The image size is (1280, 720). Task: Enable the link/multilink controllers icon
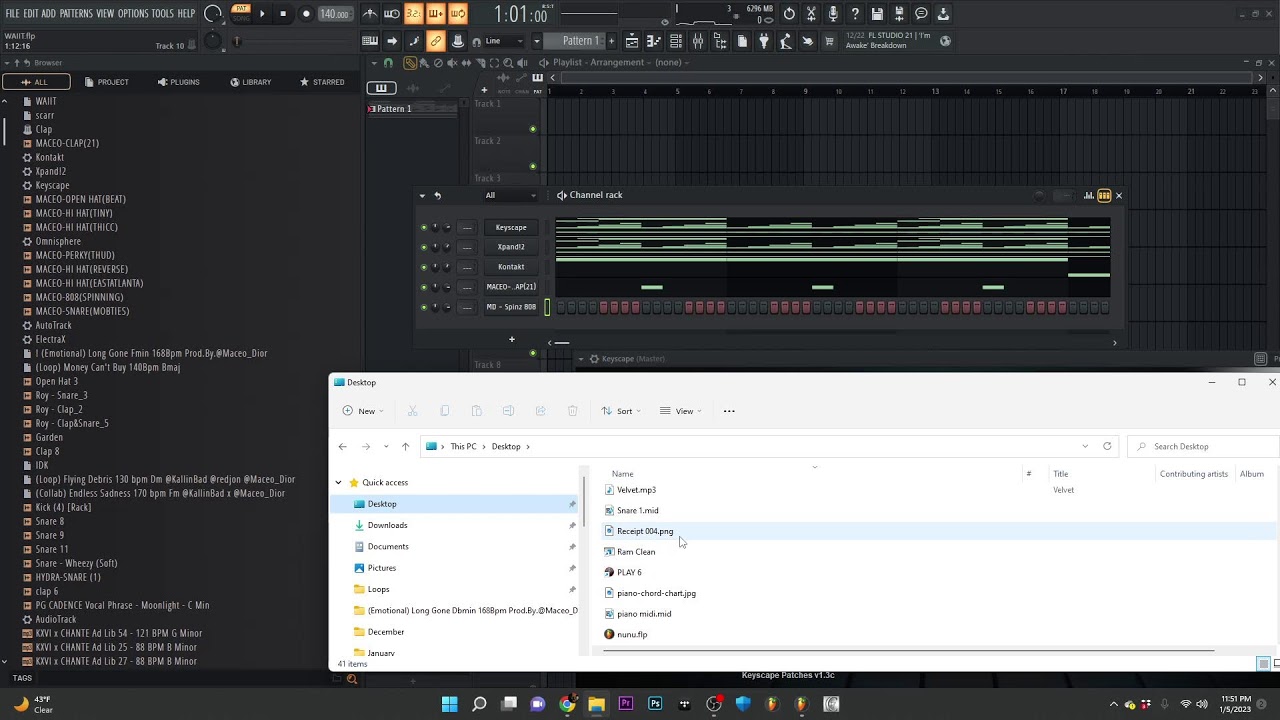click(436, 41)
